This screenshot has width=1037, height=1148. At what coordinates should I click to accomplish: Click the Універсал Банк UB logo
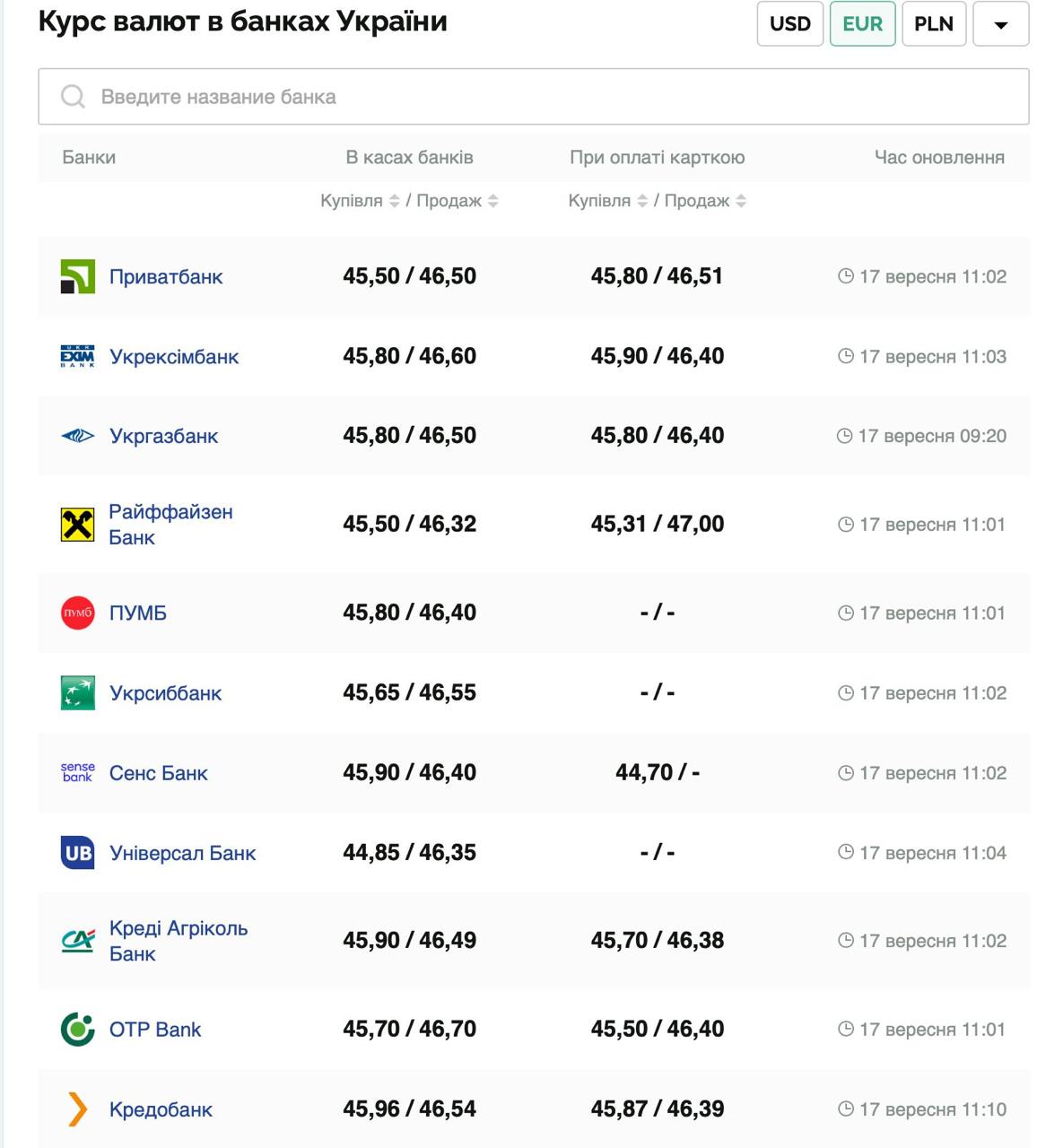pos(77,853)
